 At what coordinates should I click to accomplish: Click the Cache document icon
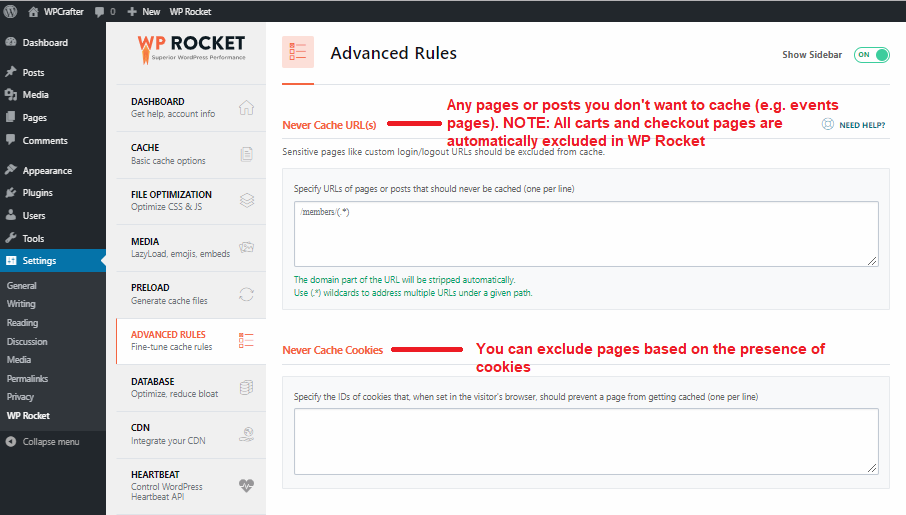(x=247, y=154)
